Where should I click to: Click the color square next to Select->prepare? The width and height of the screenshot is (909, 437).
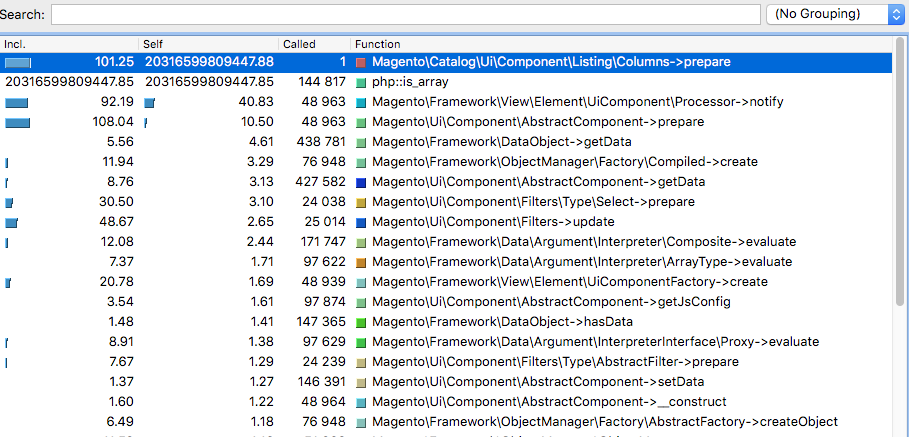pos(362,202)
